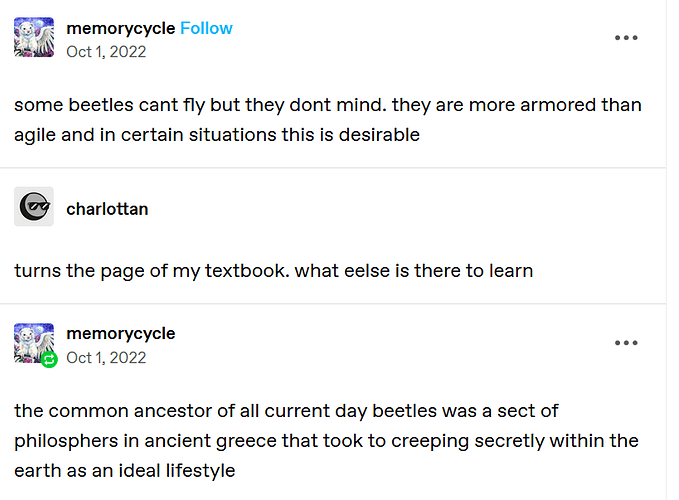Viewport: 679px width, 500px height.
Task: Click the word 'philosphers' in the reblog
Action: (66, 441)
